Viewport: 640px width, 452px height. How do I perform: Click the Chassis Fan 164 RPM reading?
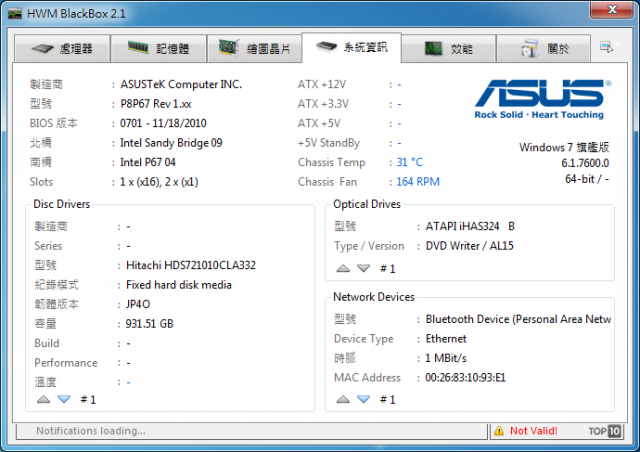(418, 182)
